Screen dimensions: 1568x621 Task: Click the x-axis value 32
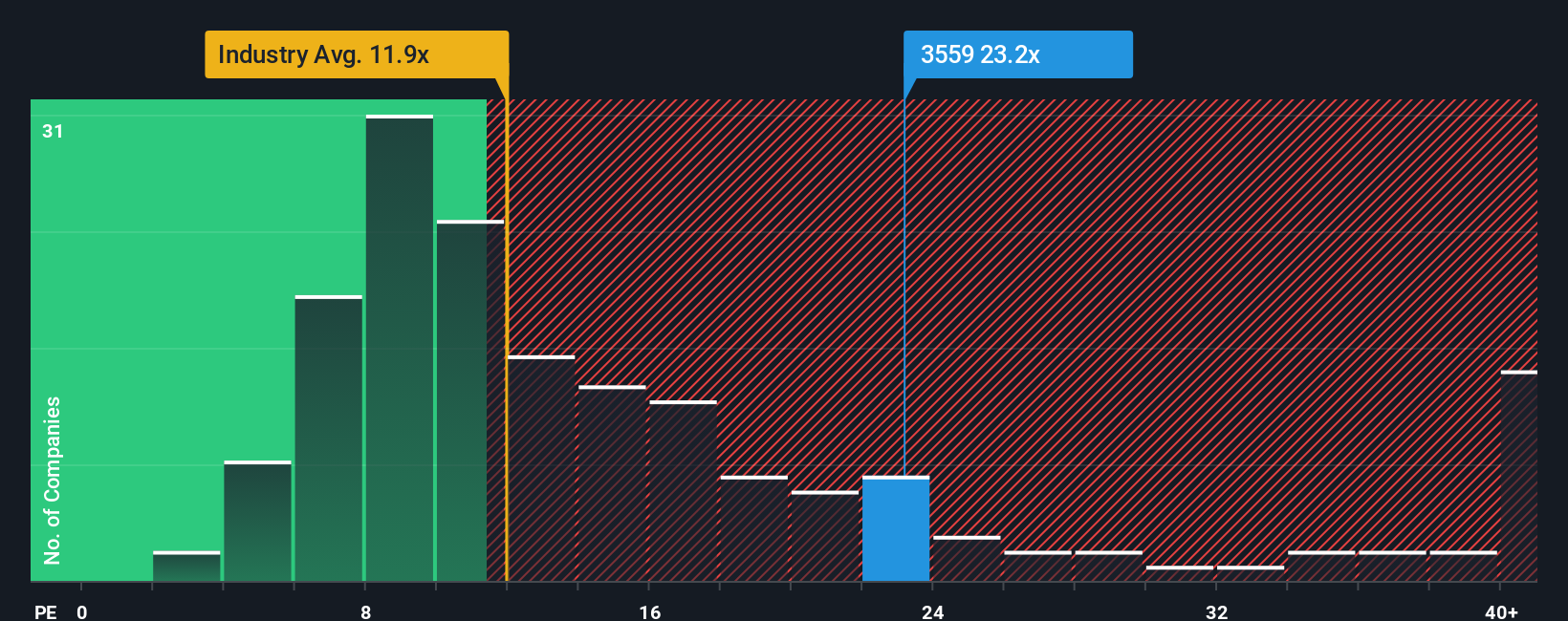[1216, 611]
